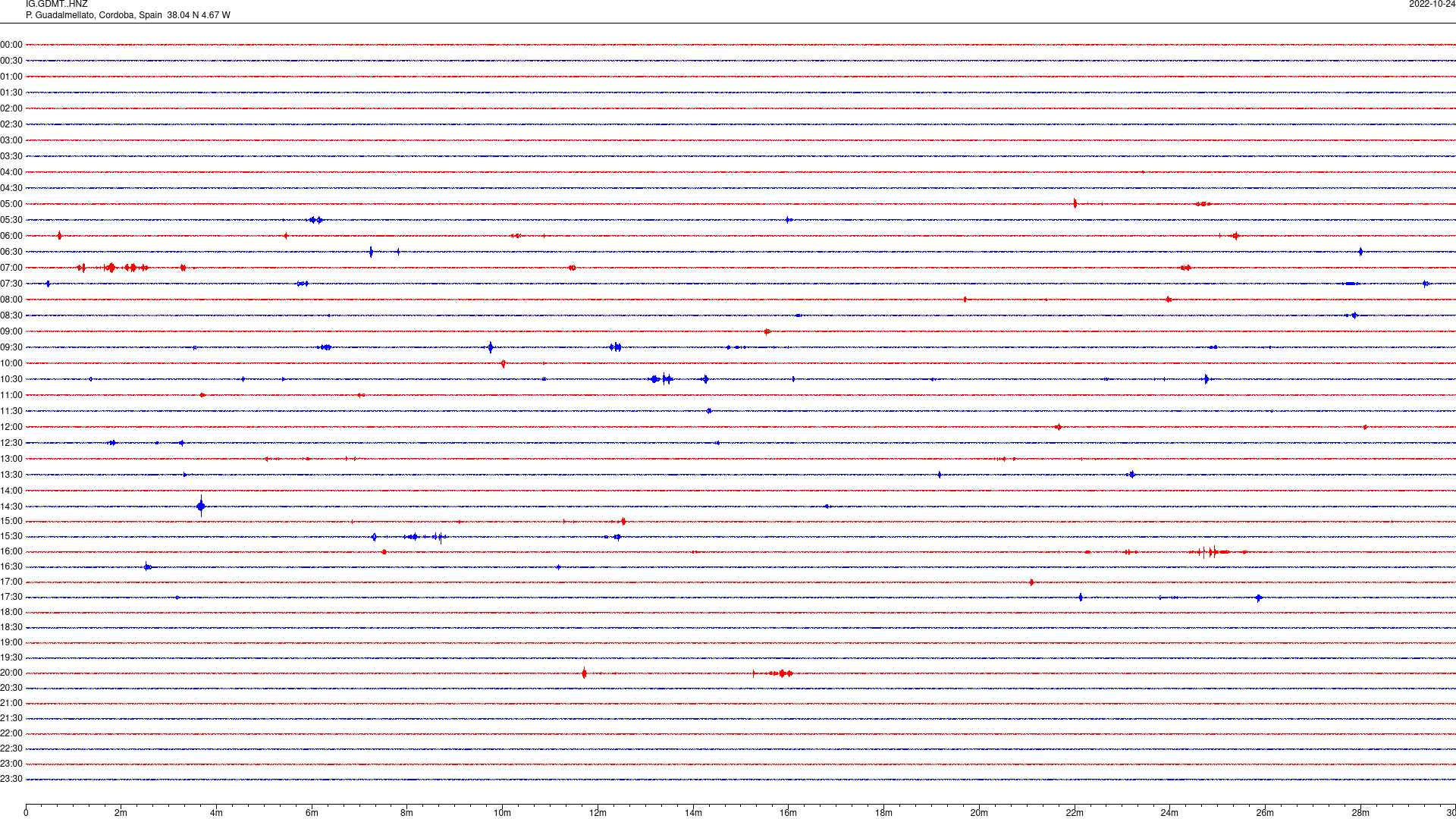The width and height of the screenshot is (1456, 819).
Task: Click the red spike near 12m on 20:00 trace
Action: 584,673
